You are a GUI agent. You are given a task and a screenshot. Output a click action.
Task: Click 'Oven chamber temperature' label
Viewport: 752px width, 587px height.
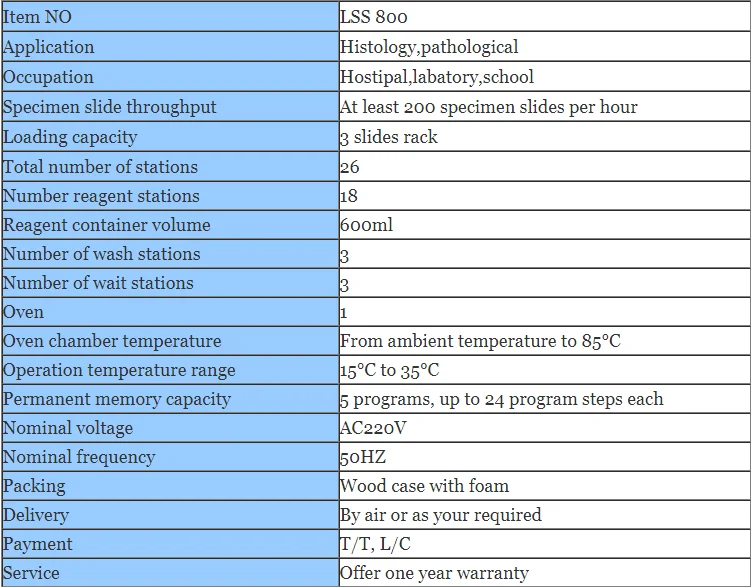(x=112, y=341)
